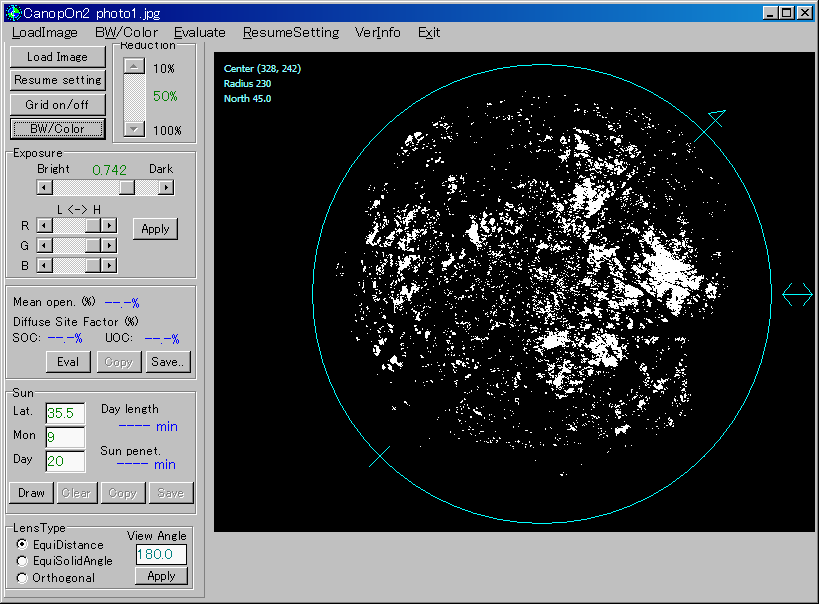The height and width of the screenshot is (604, 819).
Task: Open the LoadImage menu
Action: click(45, 32)
